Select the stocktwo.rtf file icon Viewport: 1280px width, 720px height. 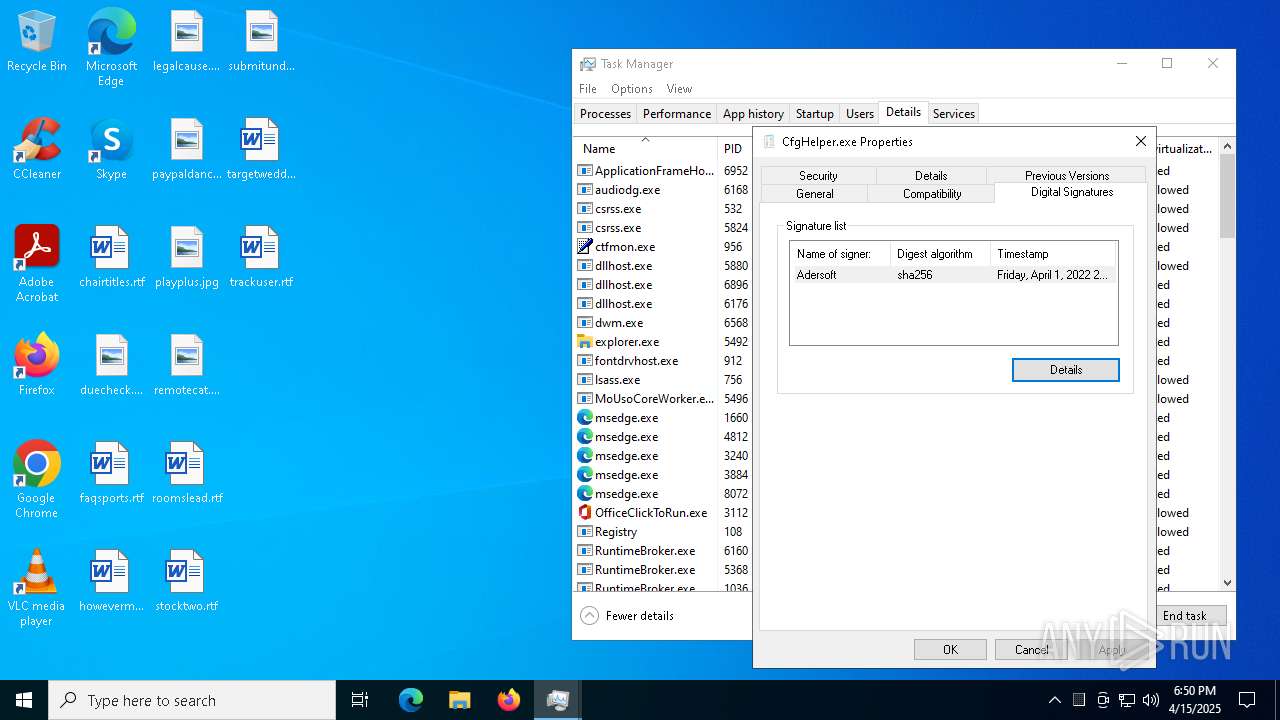(x=186, y=581)
